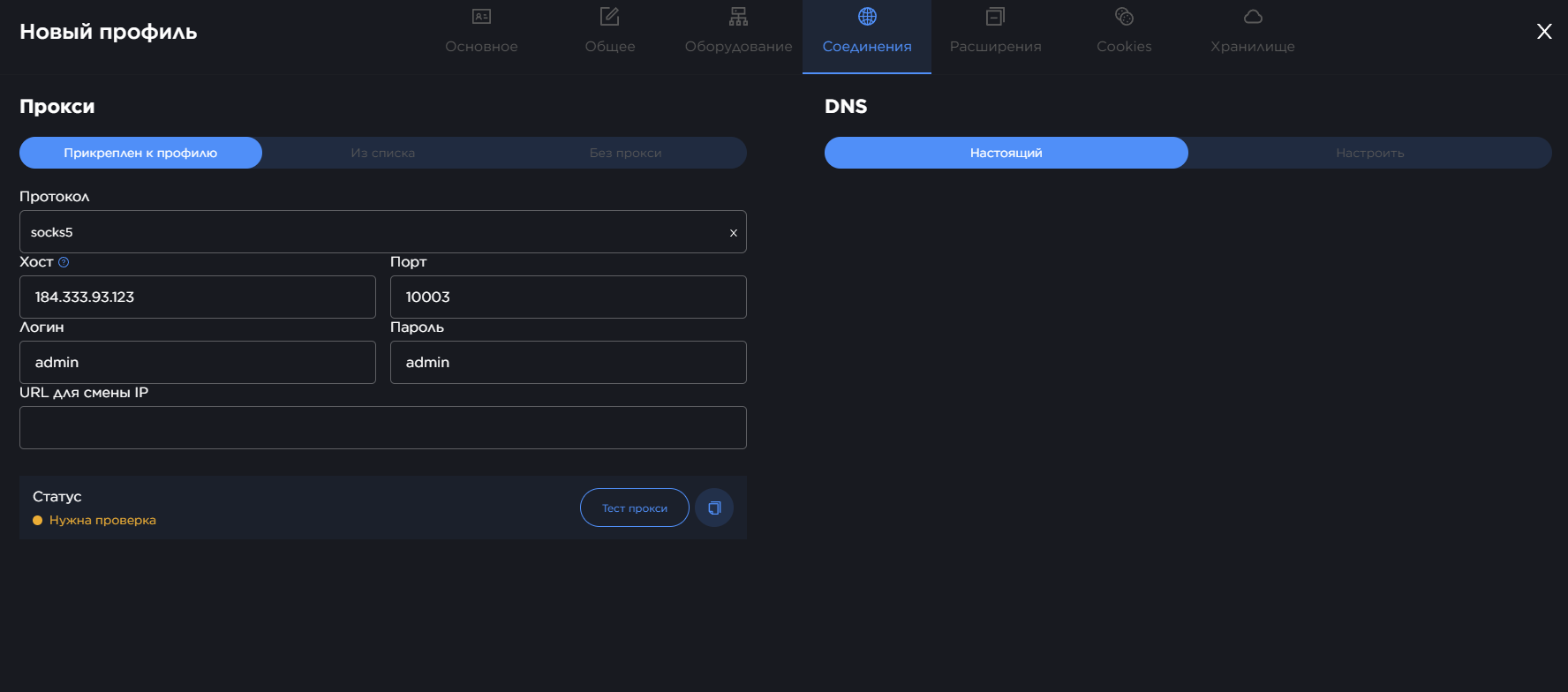Viewport: 1568px width, 692px height.
Task: Select Прикреплен к профилю proxy mode
Action: point(140,153)
